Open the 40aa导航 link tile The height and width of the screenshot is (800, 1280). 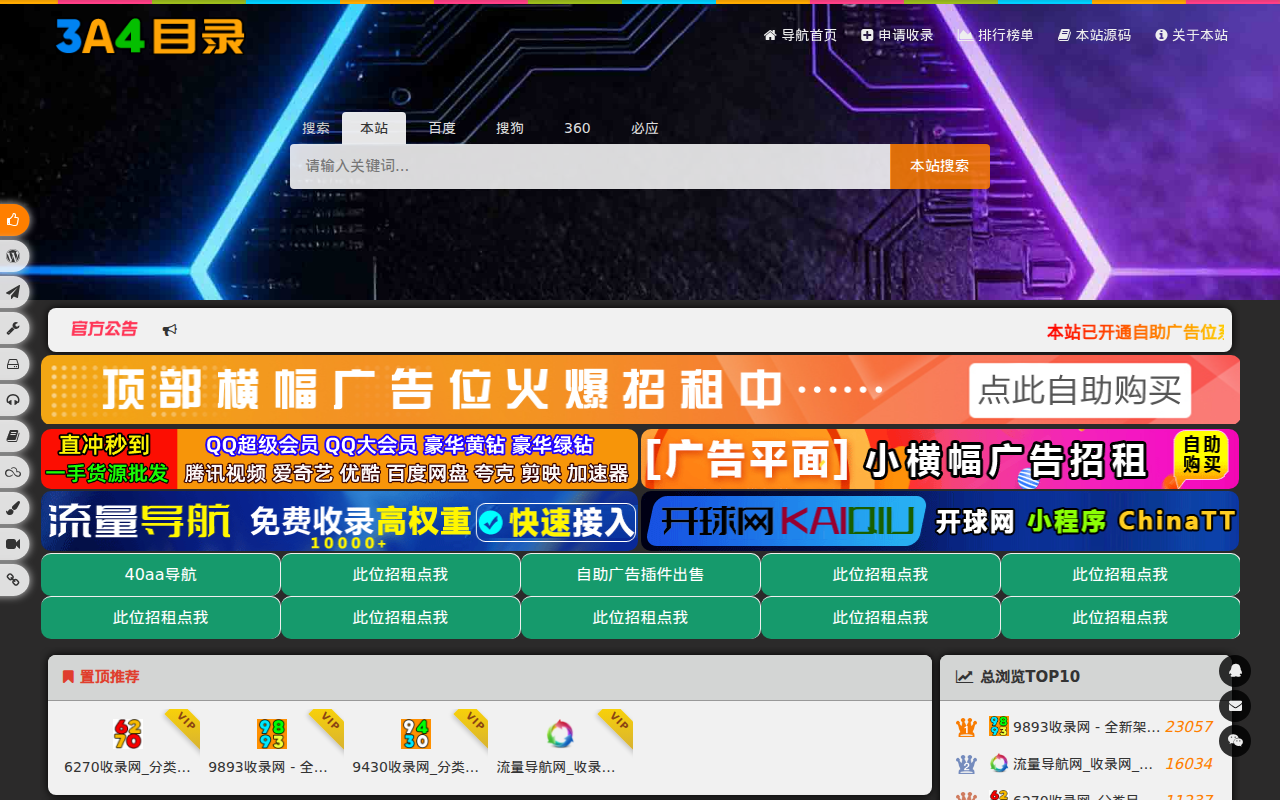(x=160, y=574)
